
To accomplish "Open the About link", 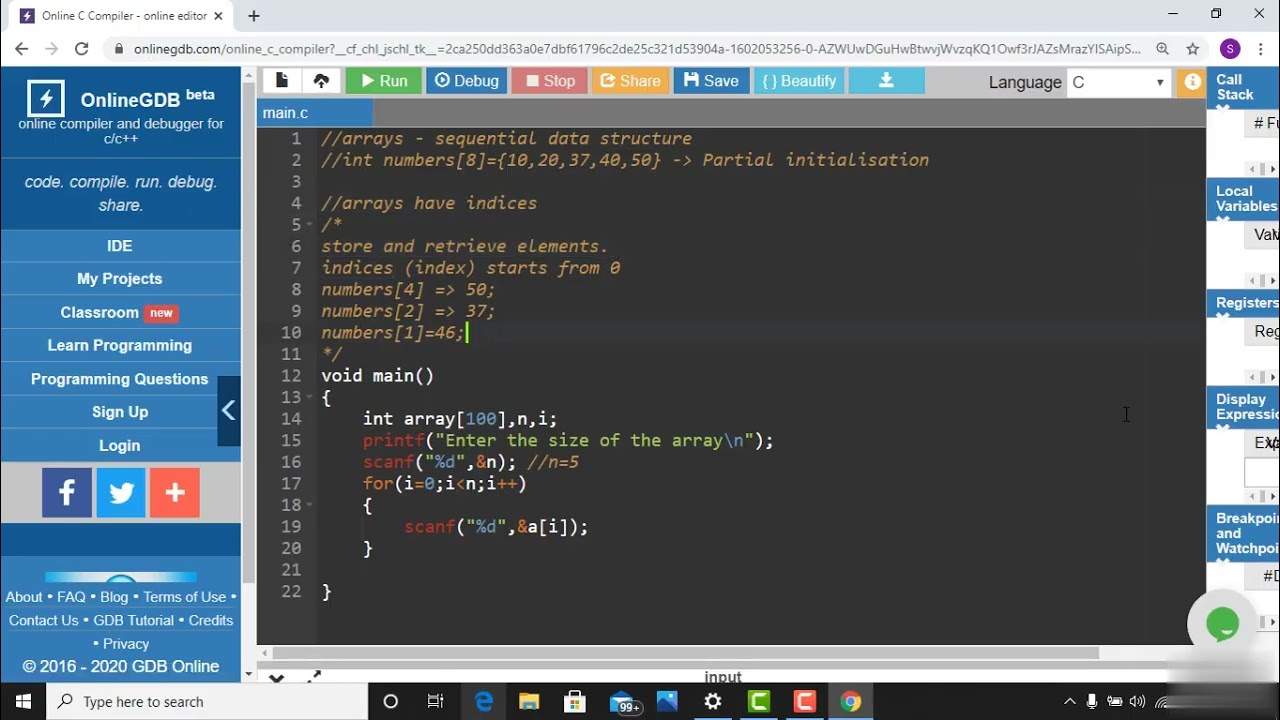I will point(24,597).
